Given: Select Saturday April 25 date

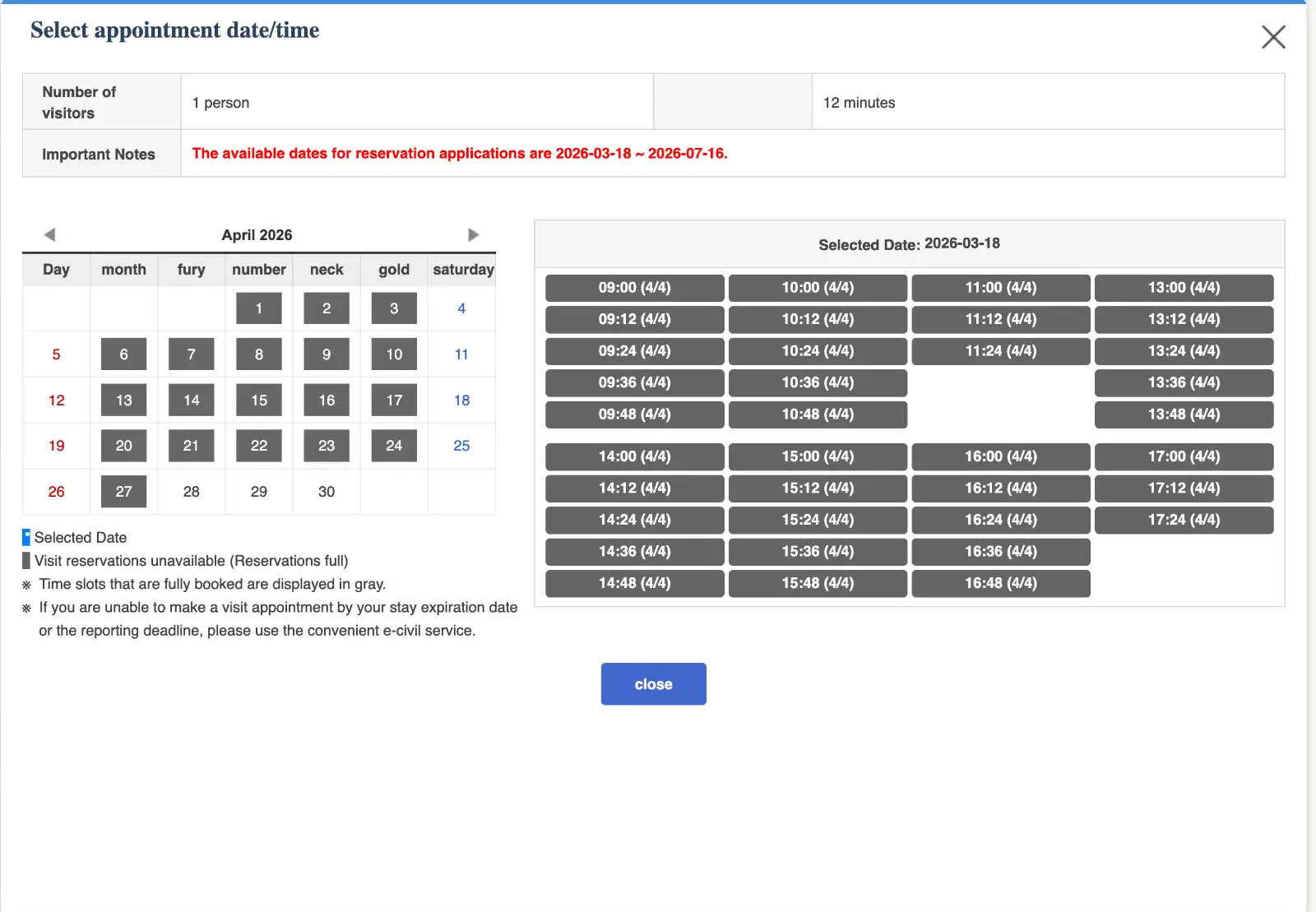Looking at the screenshot, I should click(x=461, y=446).
